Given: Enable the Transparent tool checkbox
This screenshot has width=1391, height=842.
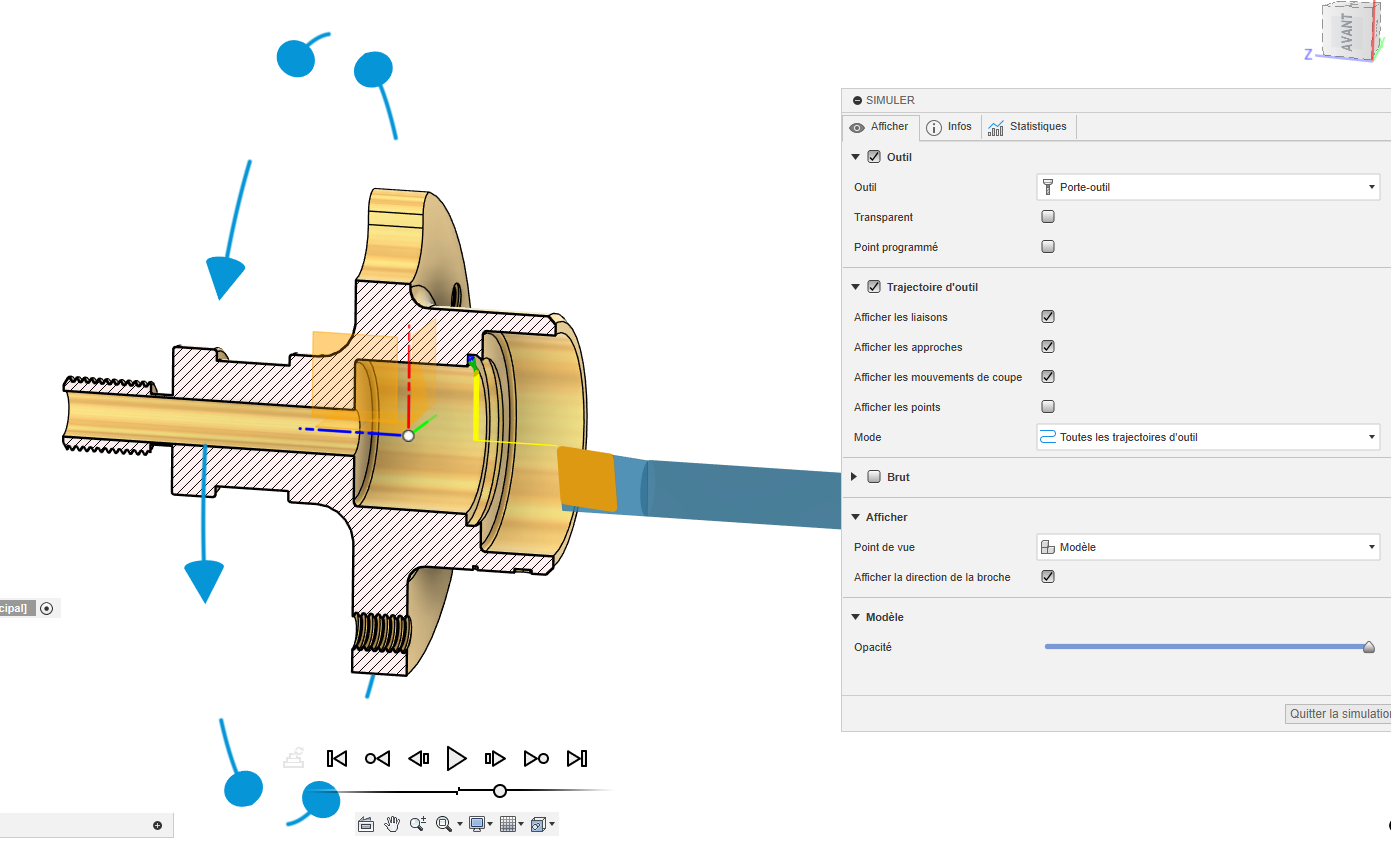Looking at the screenshot, I should tap(1048, 217).
